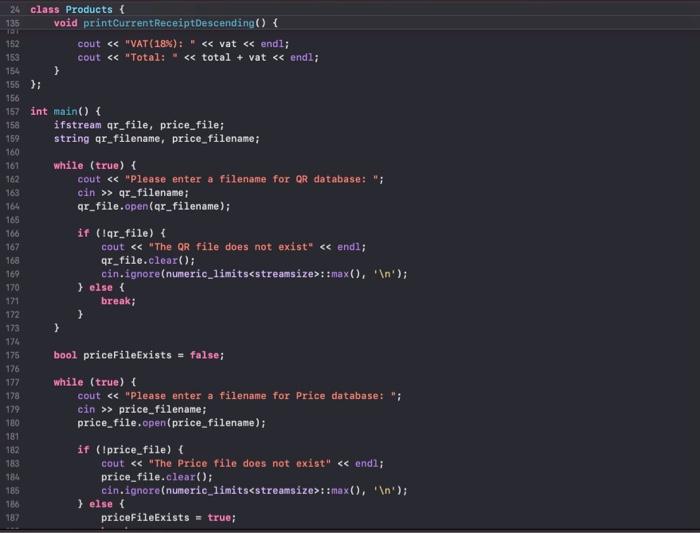Screen dimensions: 700x533
Task: Click price_filename on line 179
Action: click(x=160, y=409)
